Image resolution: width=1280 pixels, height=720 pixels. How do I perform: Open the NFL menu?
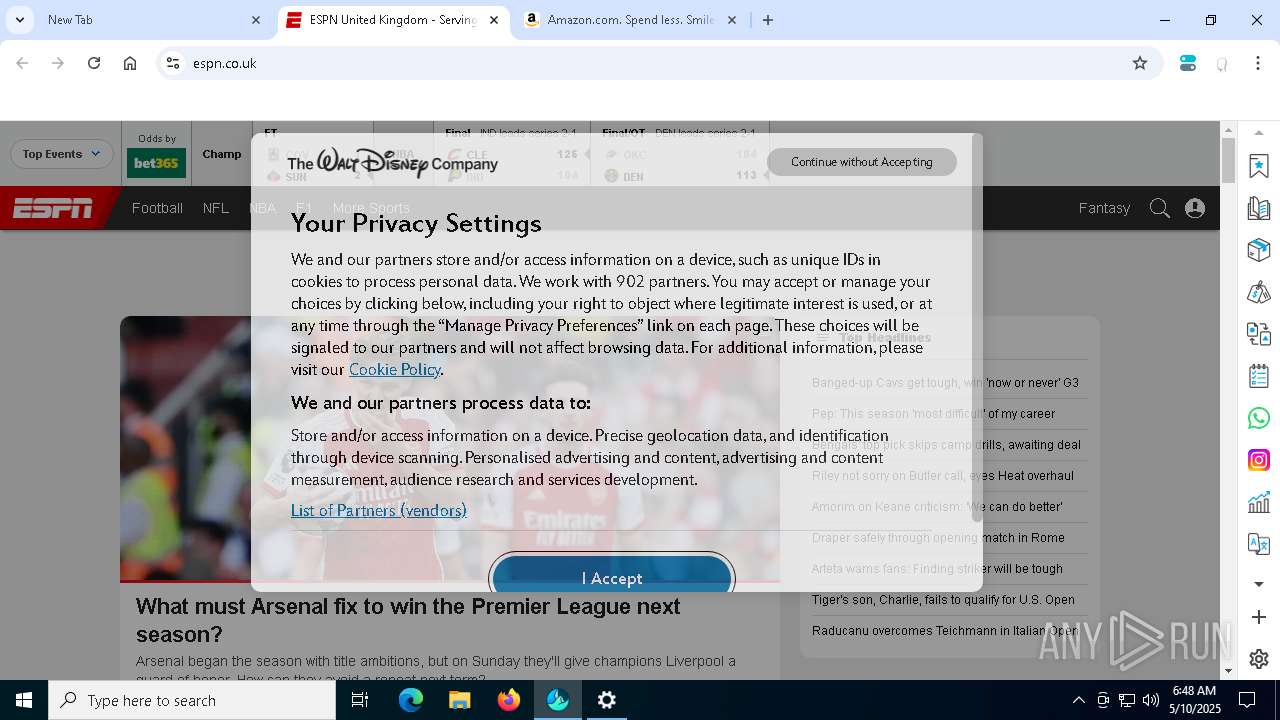[x=216, y=208]
